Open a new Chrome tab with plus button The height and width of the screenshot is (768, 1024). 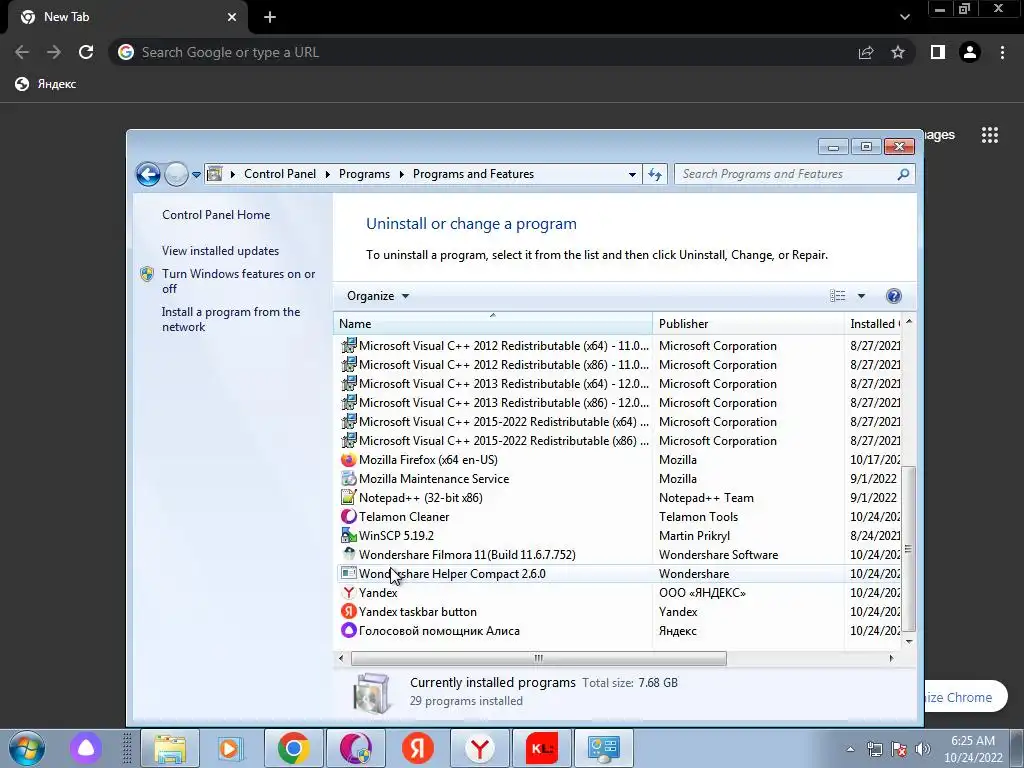(x=270, y=17)
